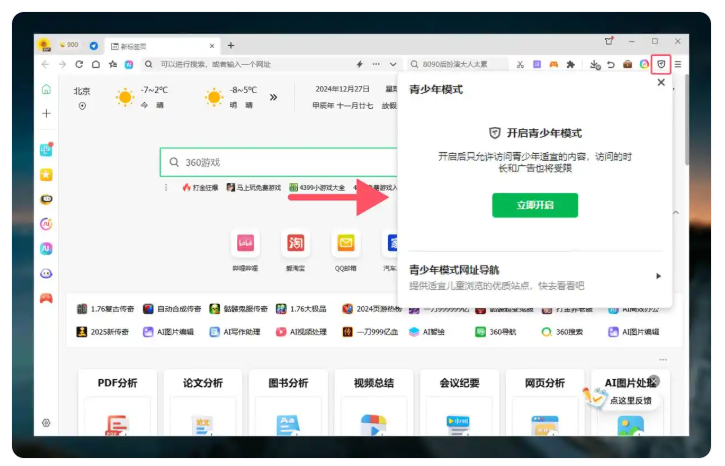Image resolution: width=725 pixels, height=466 pixels.
Task: Open the 360导航 link
Action: (x=496, y=332)
